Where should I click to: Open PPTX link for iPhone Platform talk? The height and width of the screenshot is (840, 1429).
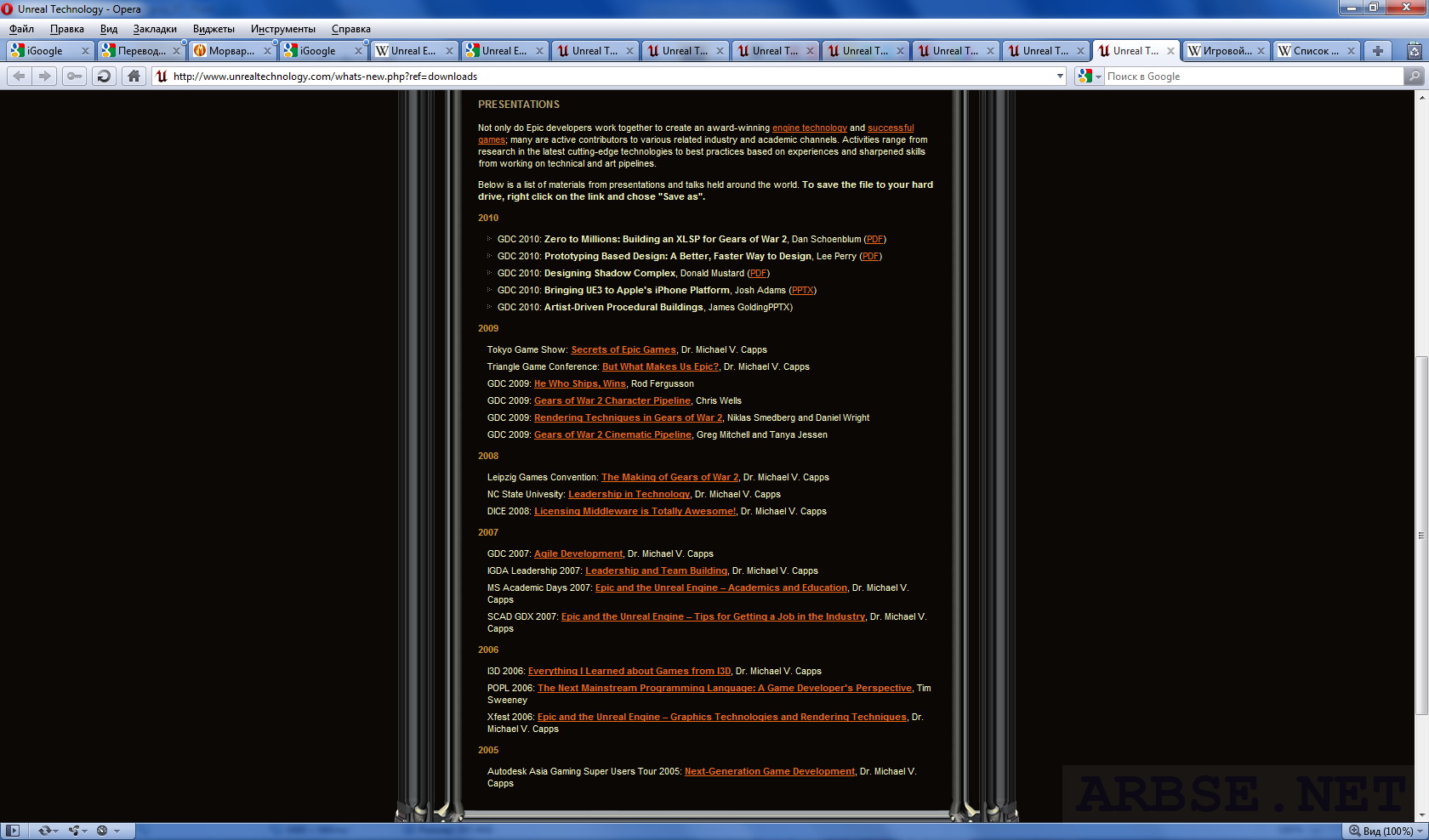click(802, 290)
